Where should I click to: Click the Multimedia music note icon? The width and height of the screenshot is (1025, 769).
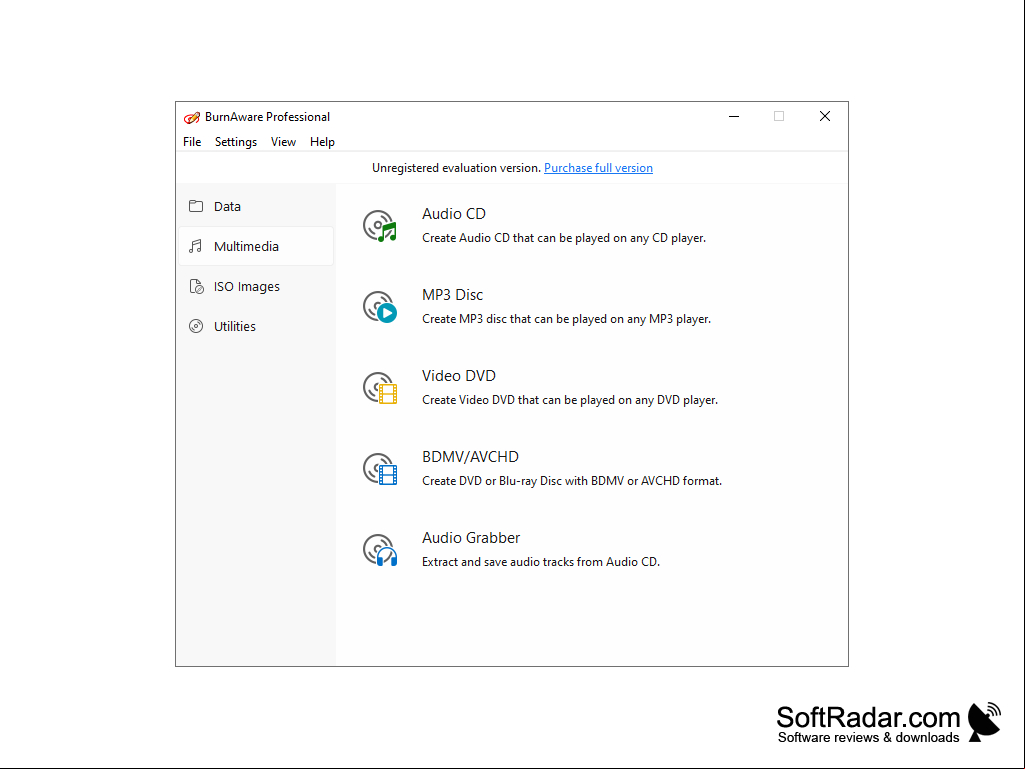[196, 246]
